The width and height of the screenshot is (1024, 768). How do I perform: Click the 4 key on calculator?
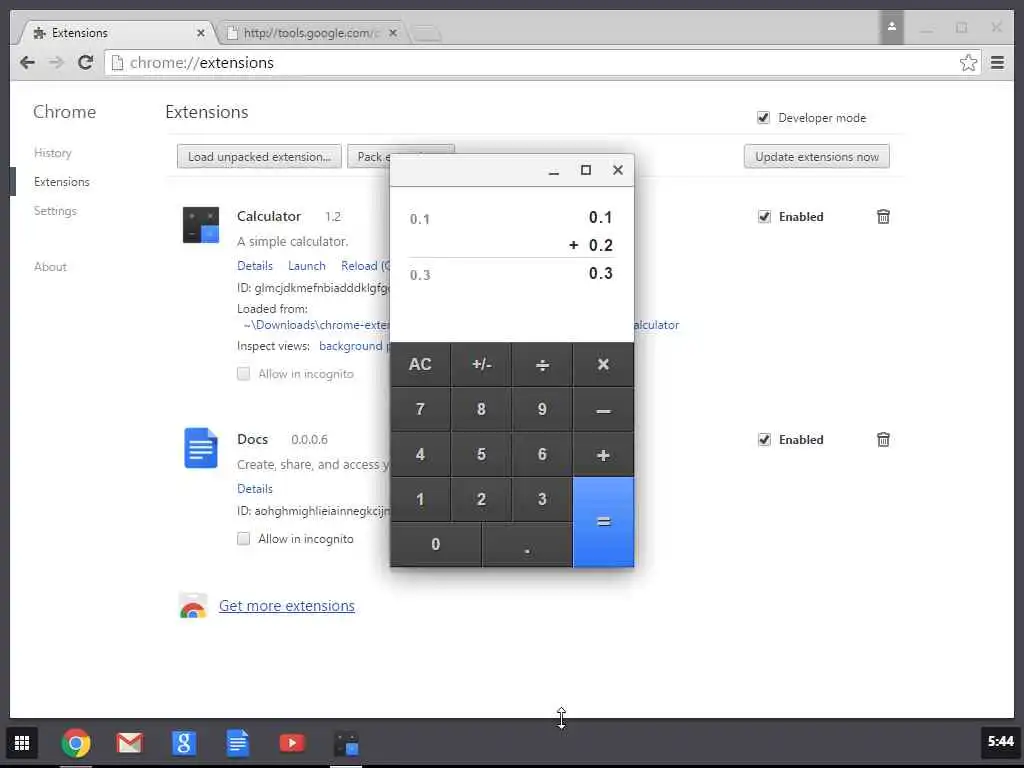click(420, 455)
